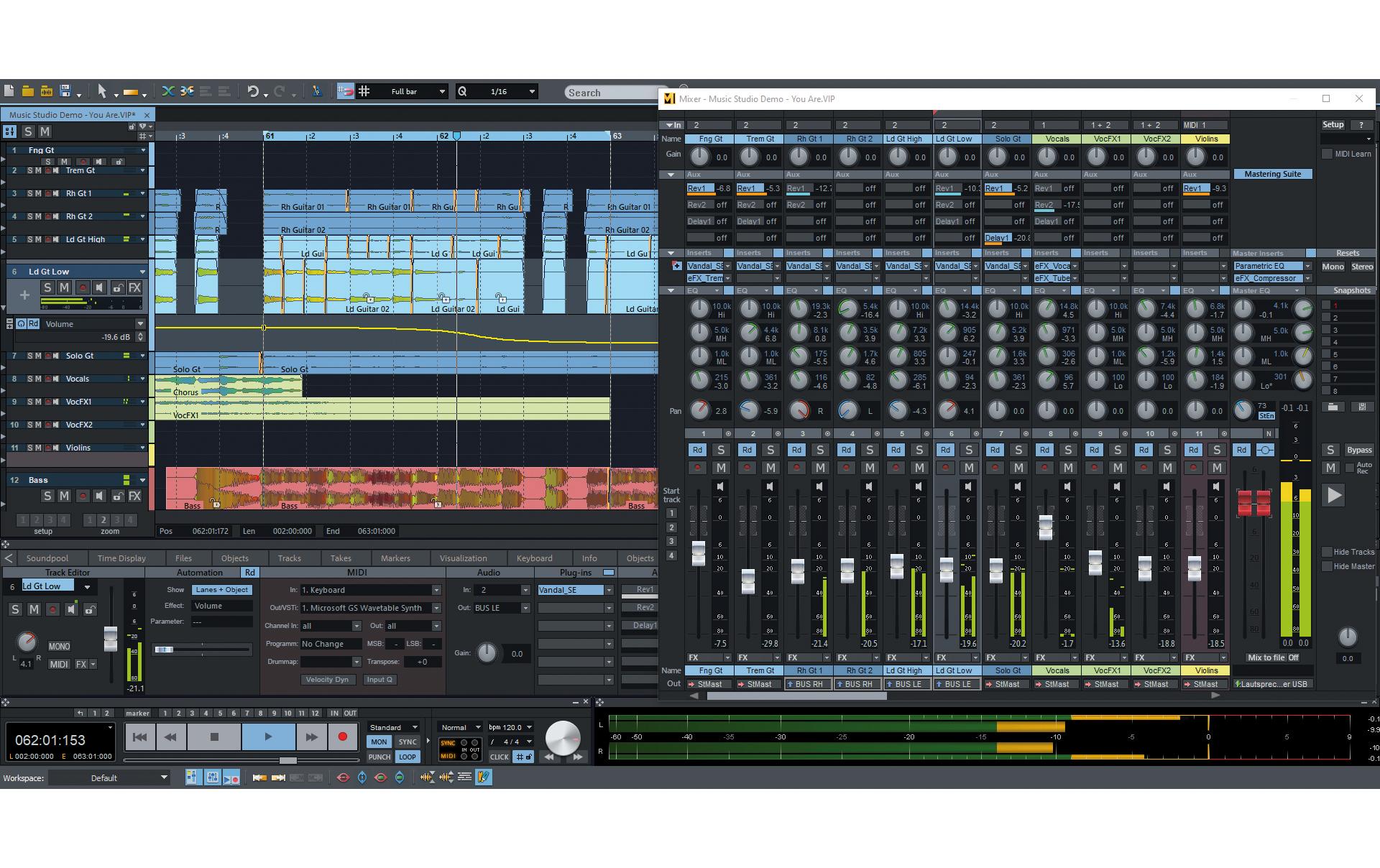Click the Bypass button on the master
Image resolution: width=1380 pixels, height=868 pixels.
click(1359, 450)
